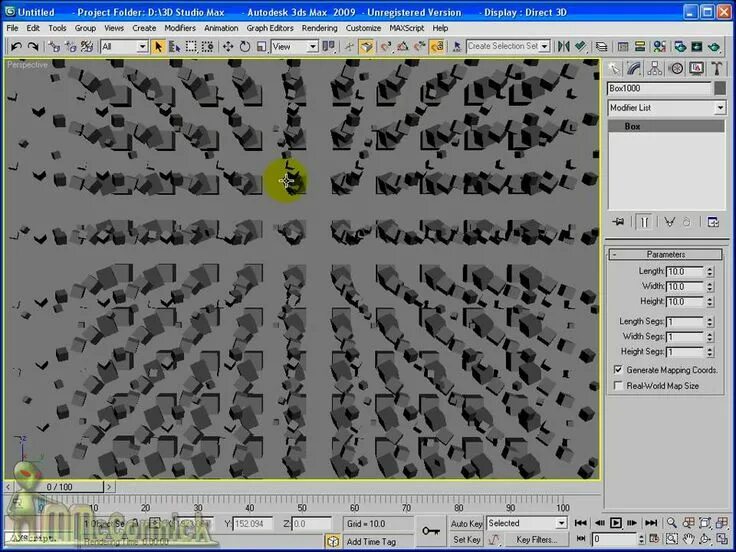Open Select by Name list icon
This screenshot has height=552, width=736.
click(x=175, y=46)
